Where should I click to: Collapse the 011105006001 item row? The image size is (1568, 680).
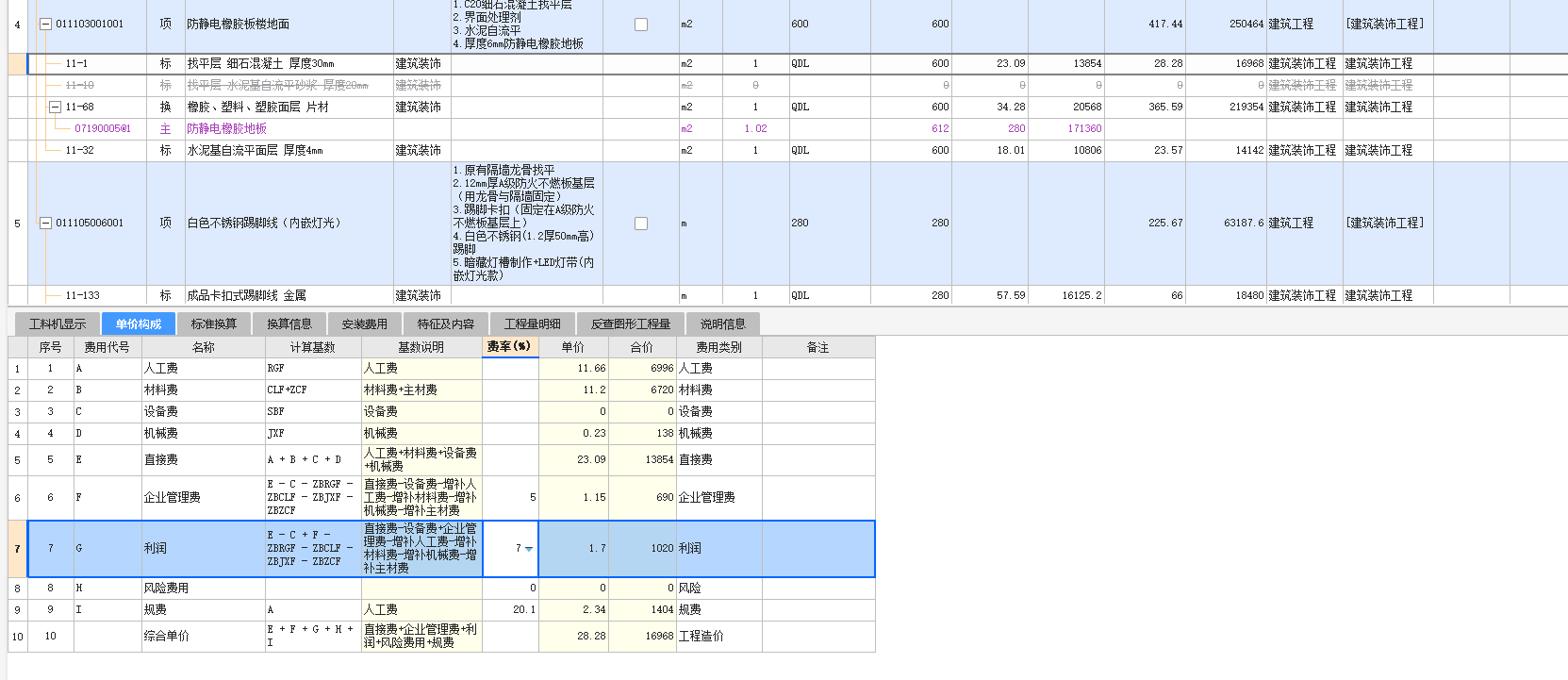[x=45, y=223]
